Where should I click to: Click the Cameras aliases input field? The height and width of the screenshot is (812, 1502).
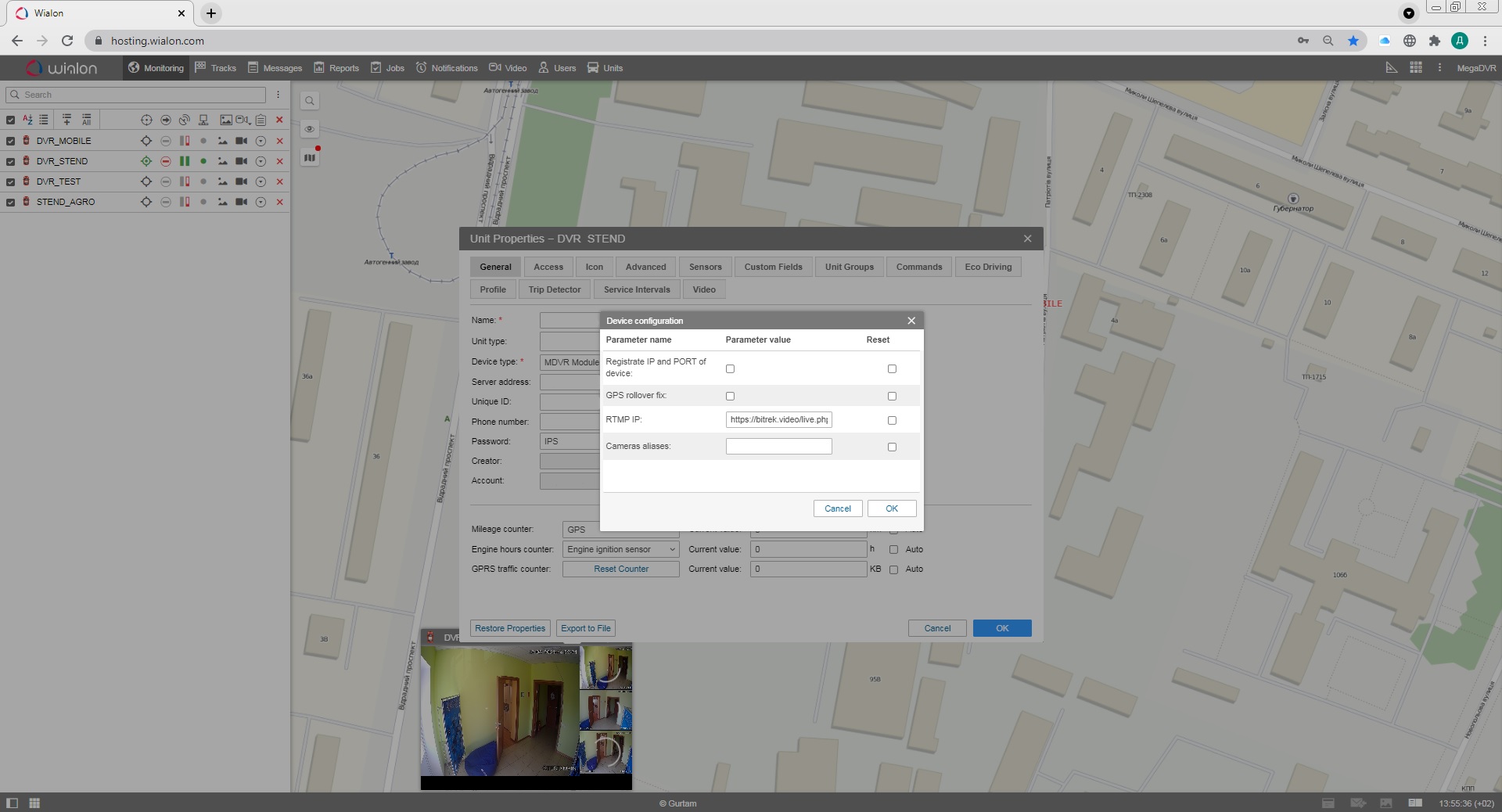pyautogui.click(x=778, y=446)
